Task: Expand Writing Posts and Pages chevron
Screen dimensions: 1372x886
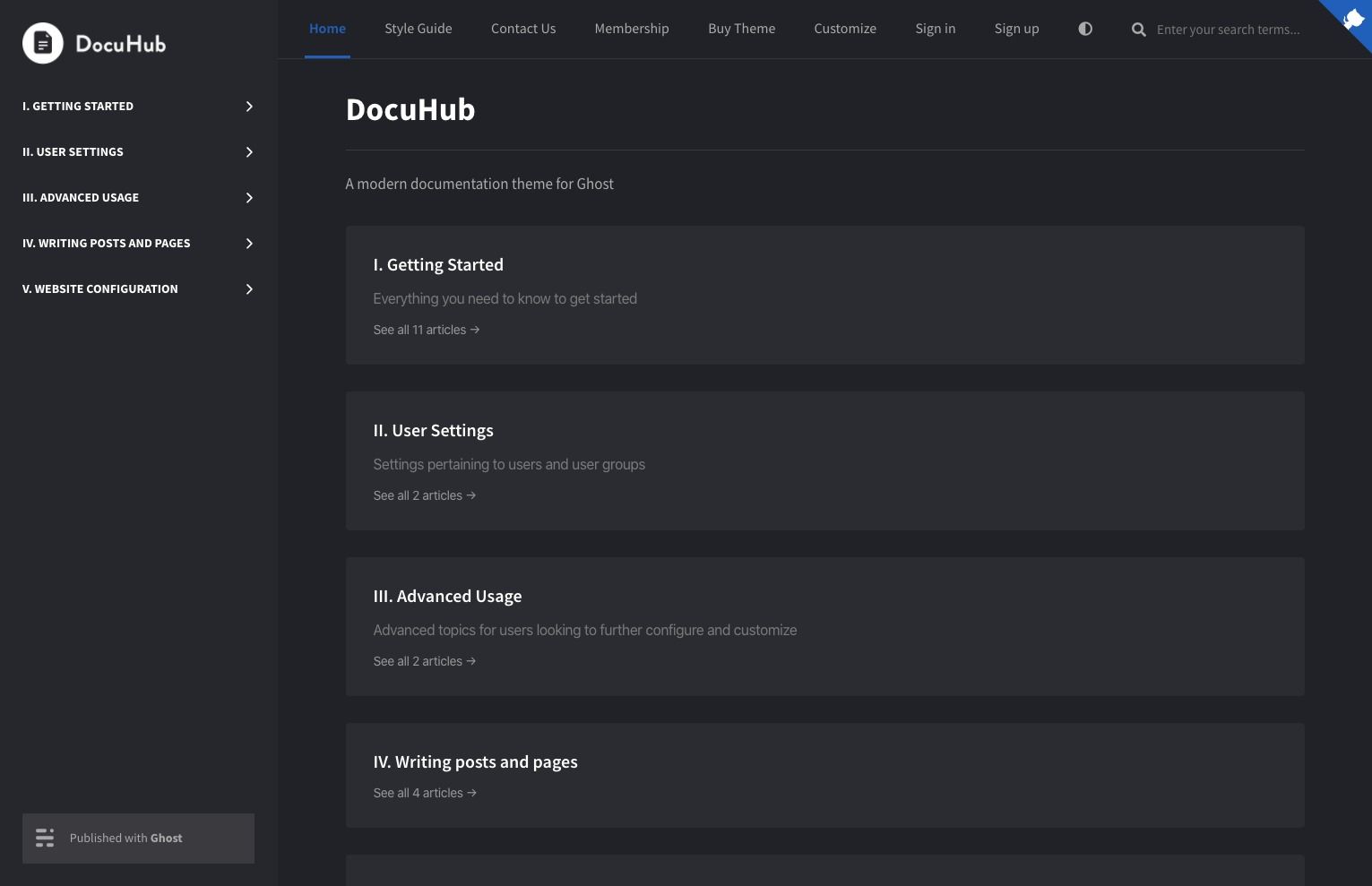Action: [x=249, y=244]
